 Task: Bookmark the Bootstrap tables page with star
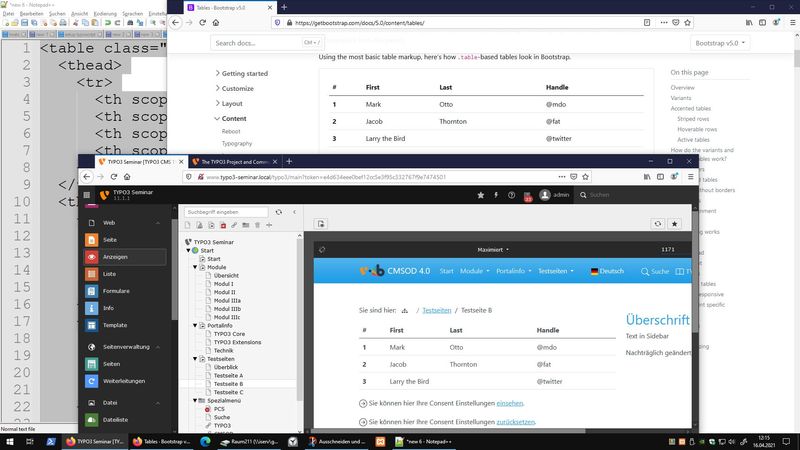tap(687, 22)
